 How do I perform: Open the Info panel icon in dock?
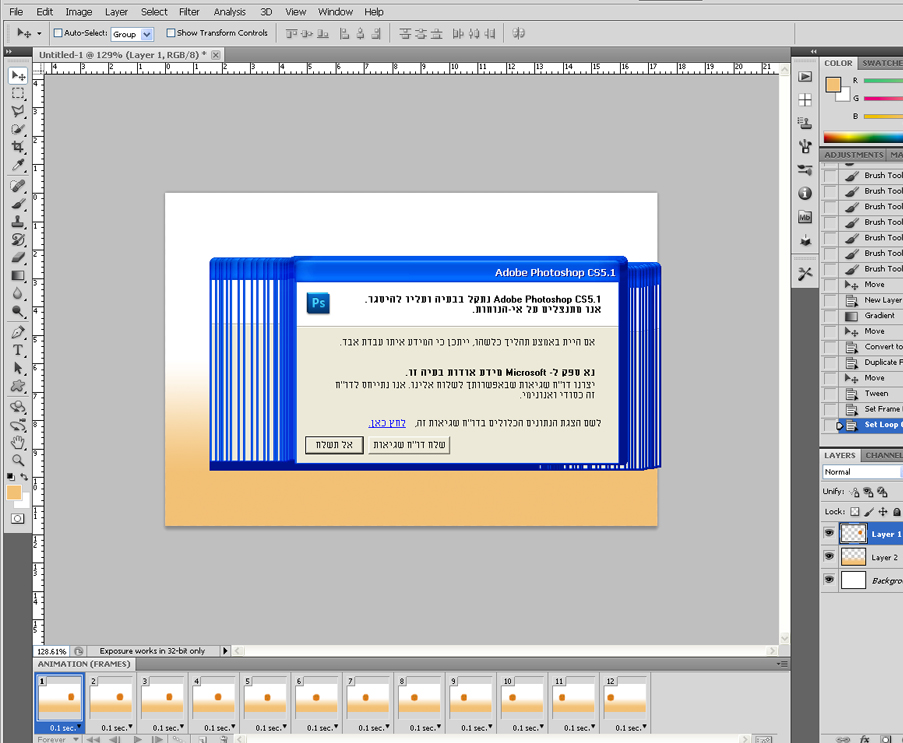pos(805,194)
